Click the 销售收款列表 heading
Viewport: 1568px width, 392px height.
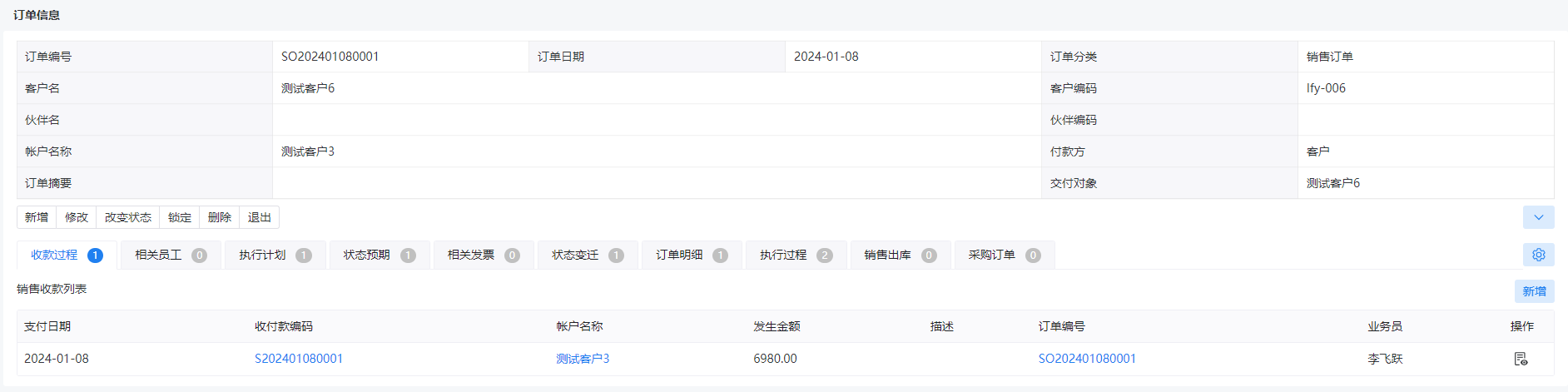52,289
